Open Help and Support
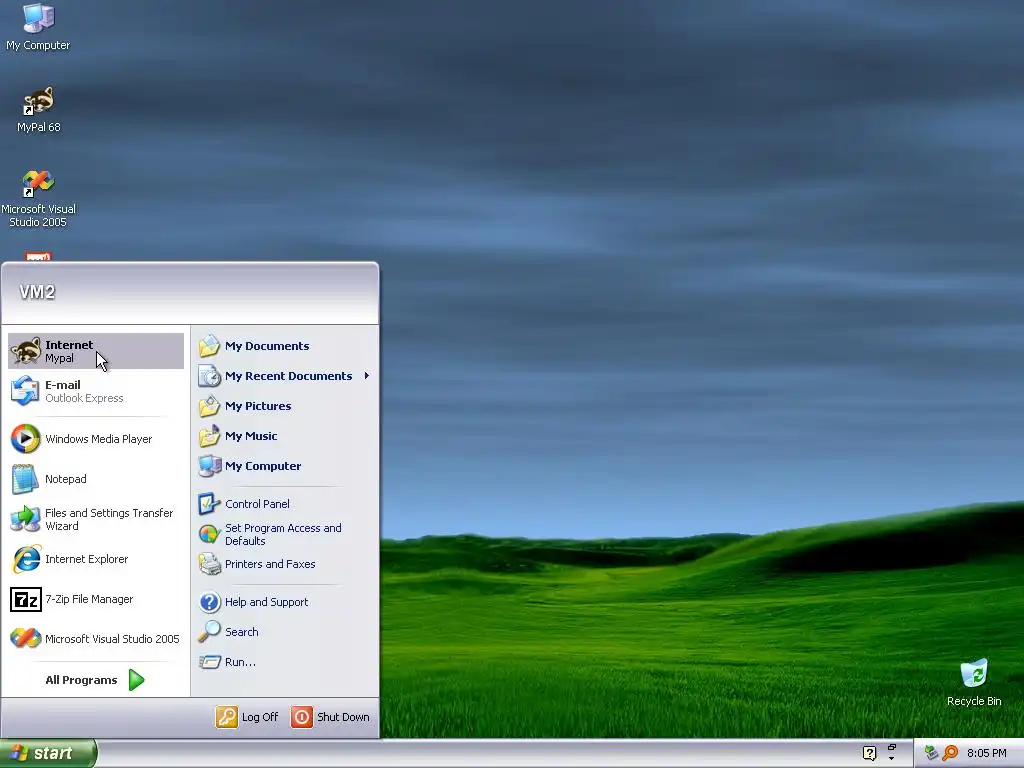Image resolution: width=1024 pixels, height=768 pixels. 285,602
